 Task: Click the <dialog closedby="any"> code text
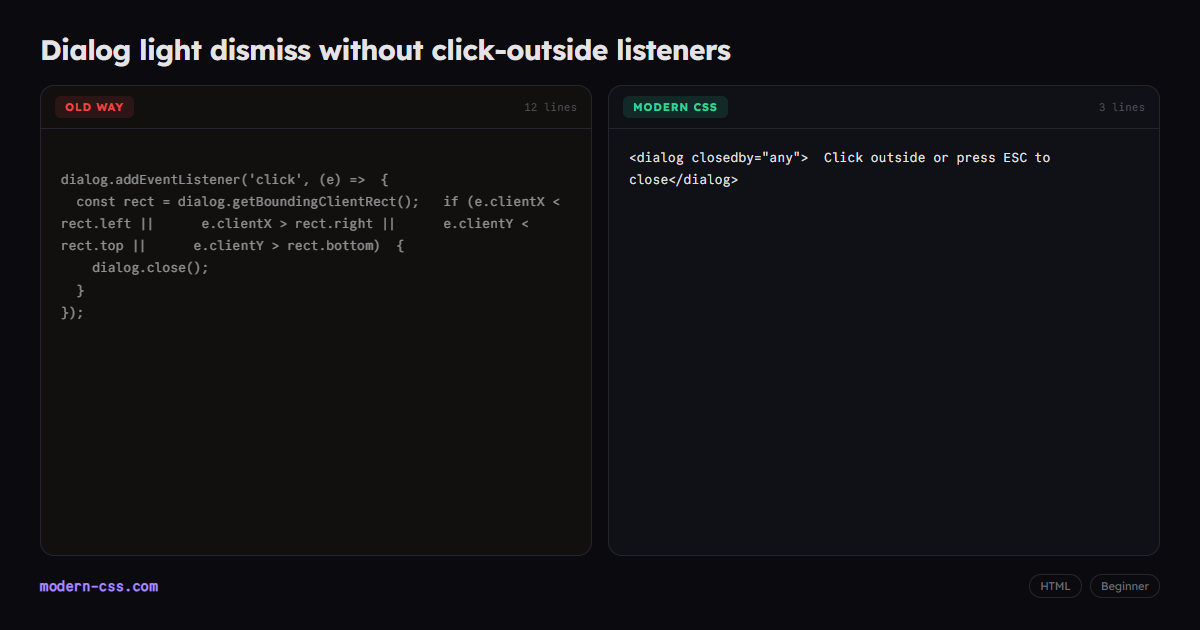click(x=718, y=158)
